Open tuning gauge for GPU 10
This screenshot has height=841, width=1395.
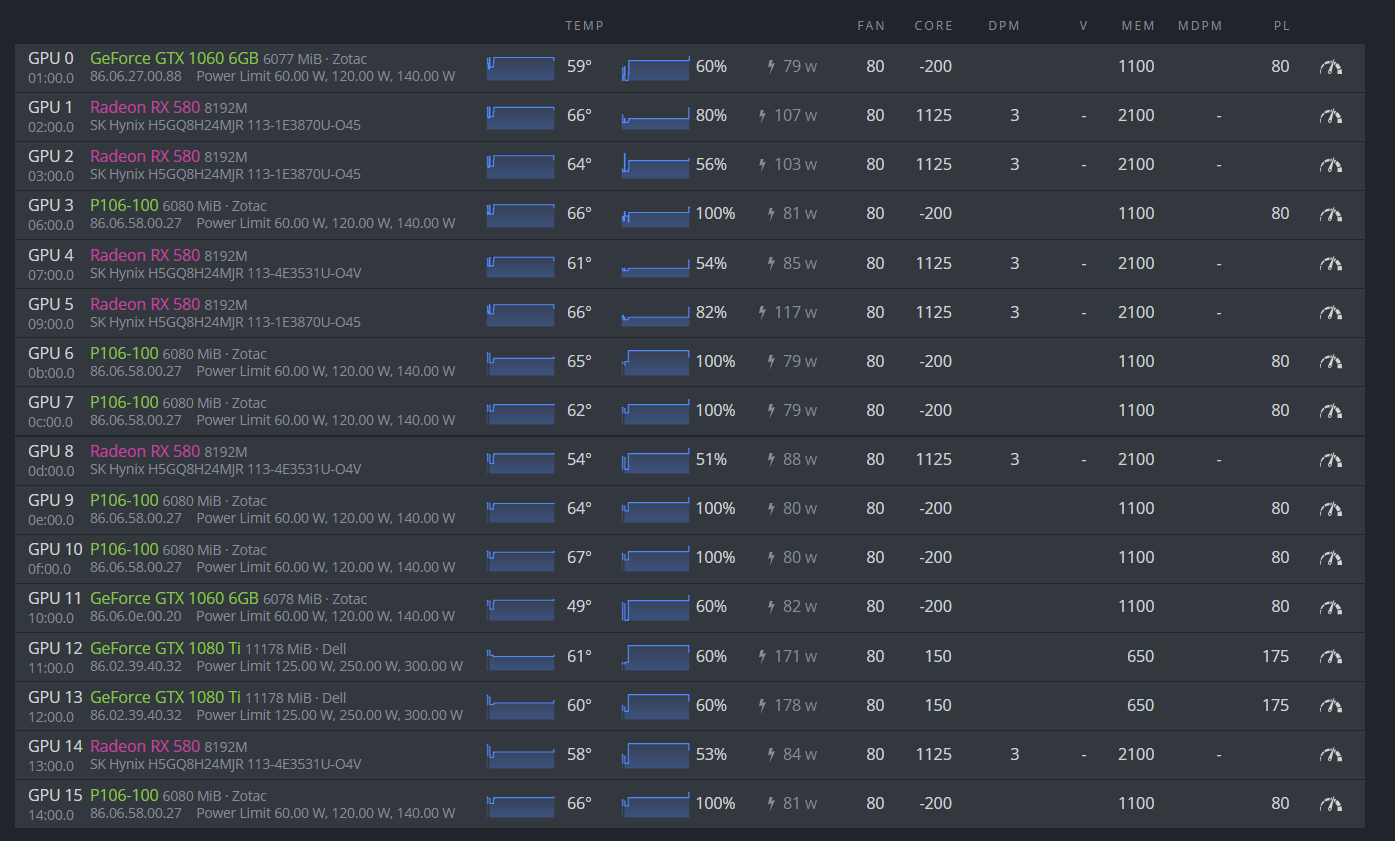pyautogui.click(x=1330, y=558)
